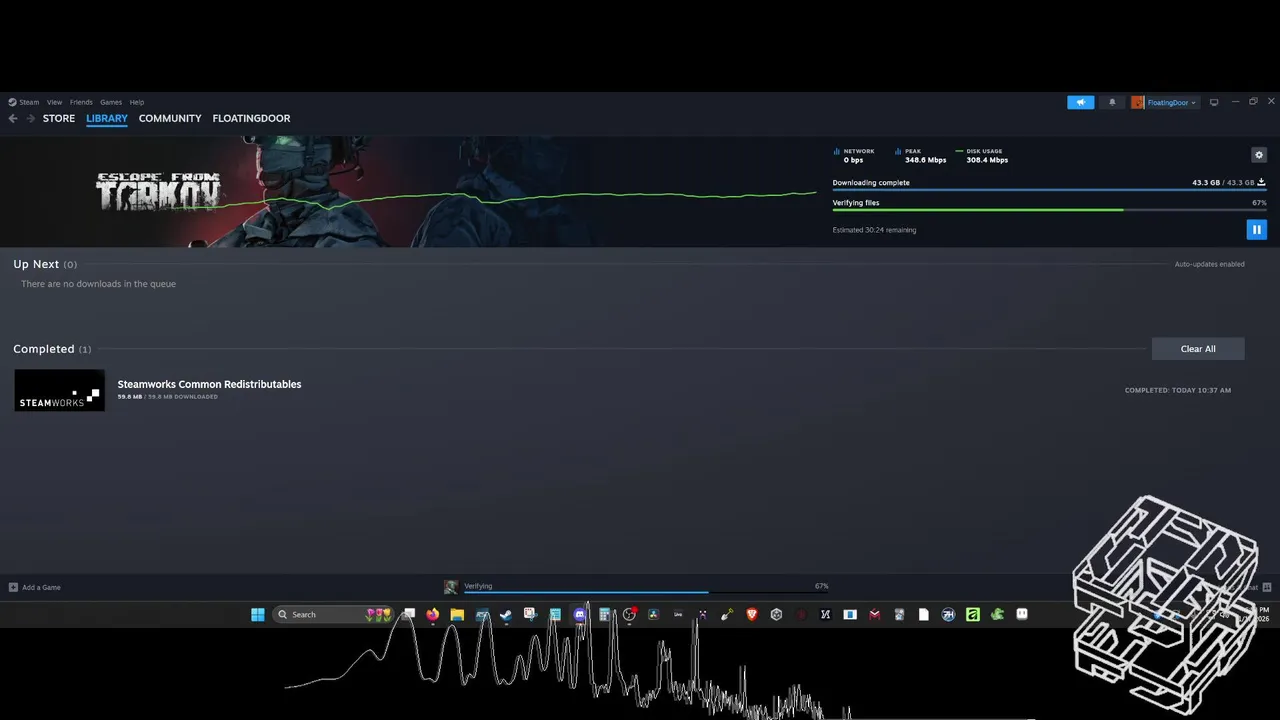Expand the FloatingDoor account dropdown
This screenshot has height=720, width=1280.
click(x=1170, y=102)
